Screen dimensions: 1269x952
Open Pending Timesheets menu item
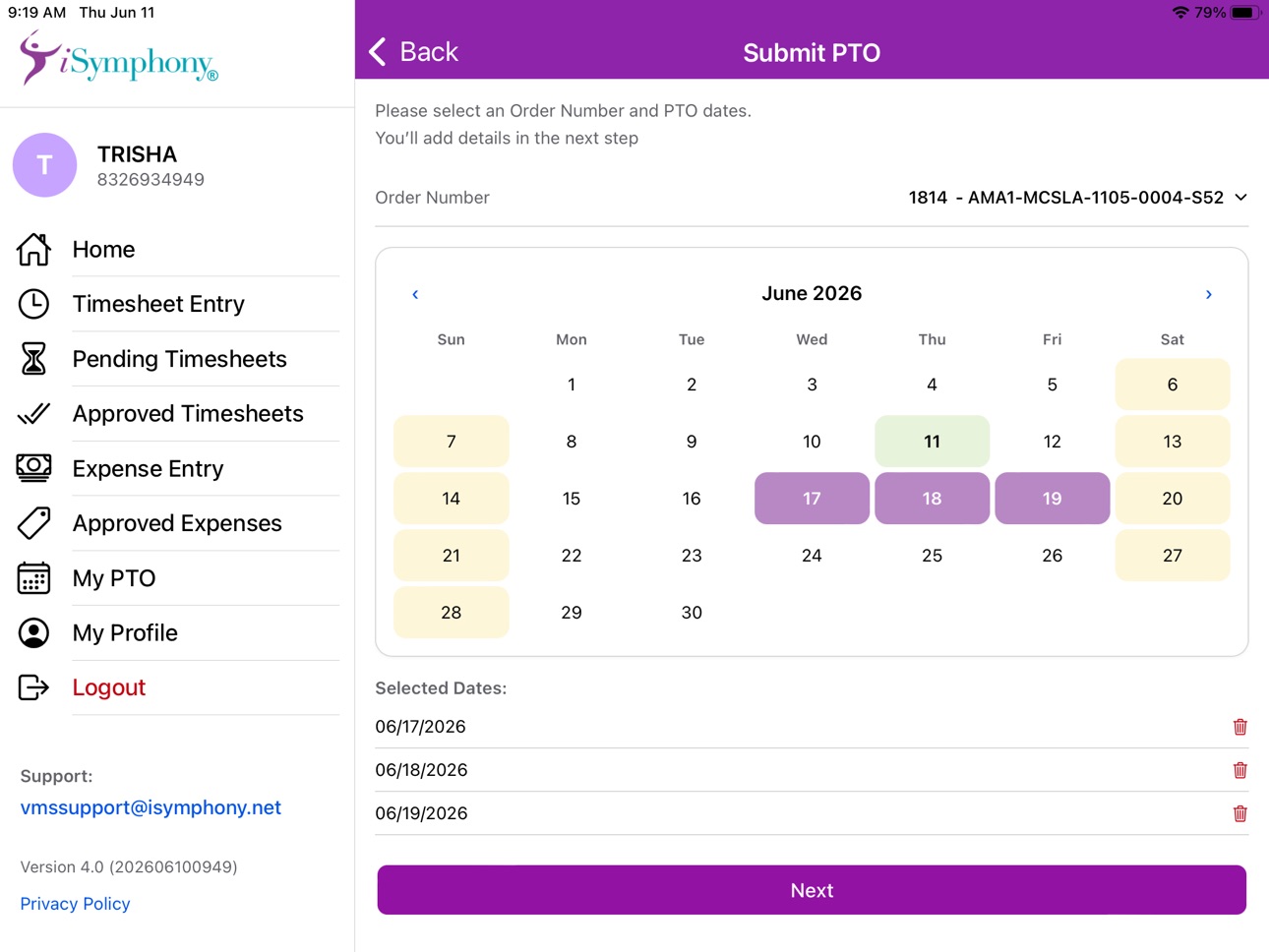click(x=180, y=359)
